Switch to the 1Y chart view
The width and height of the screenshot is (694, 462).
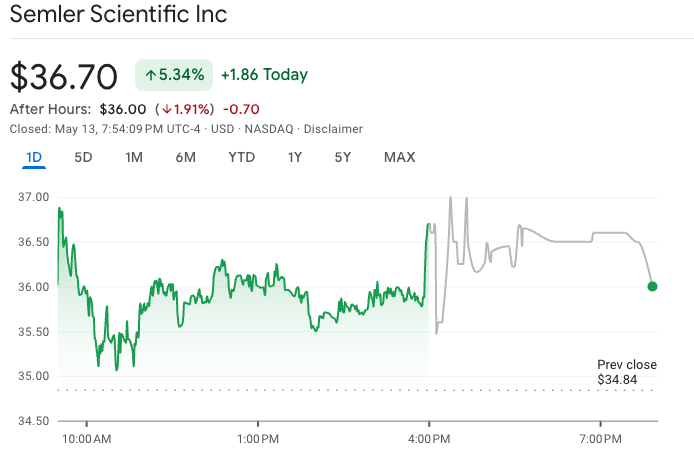click(x=294, y=157)
